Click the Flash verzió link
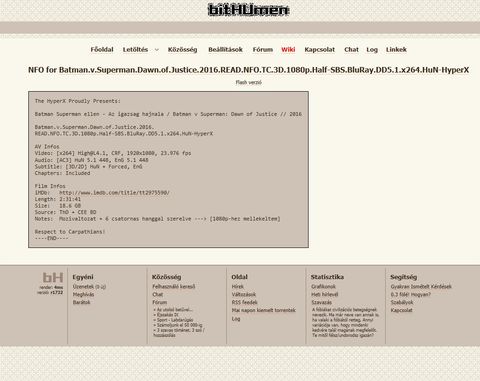 (x=248, y=82)
